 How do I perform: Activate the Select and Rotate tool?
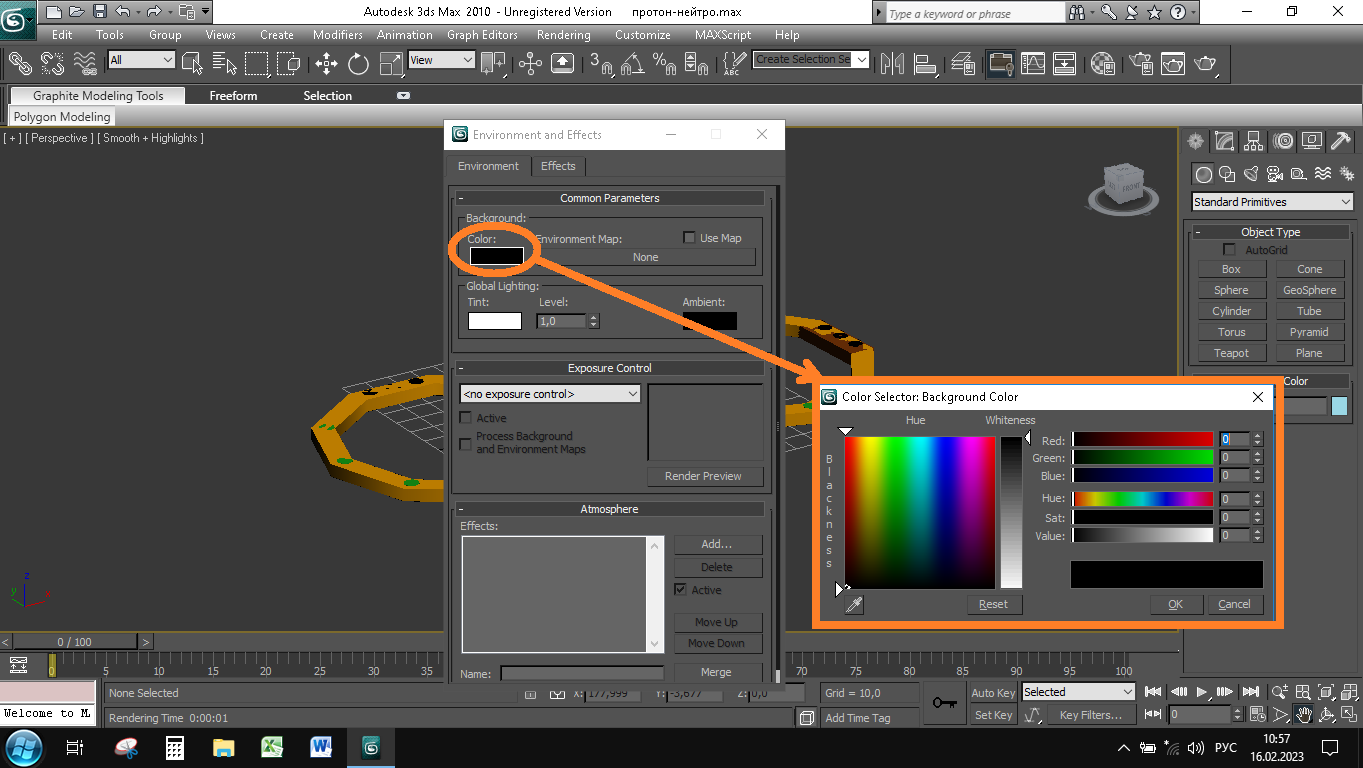pyautogui.click(x=358, y=63)
